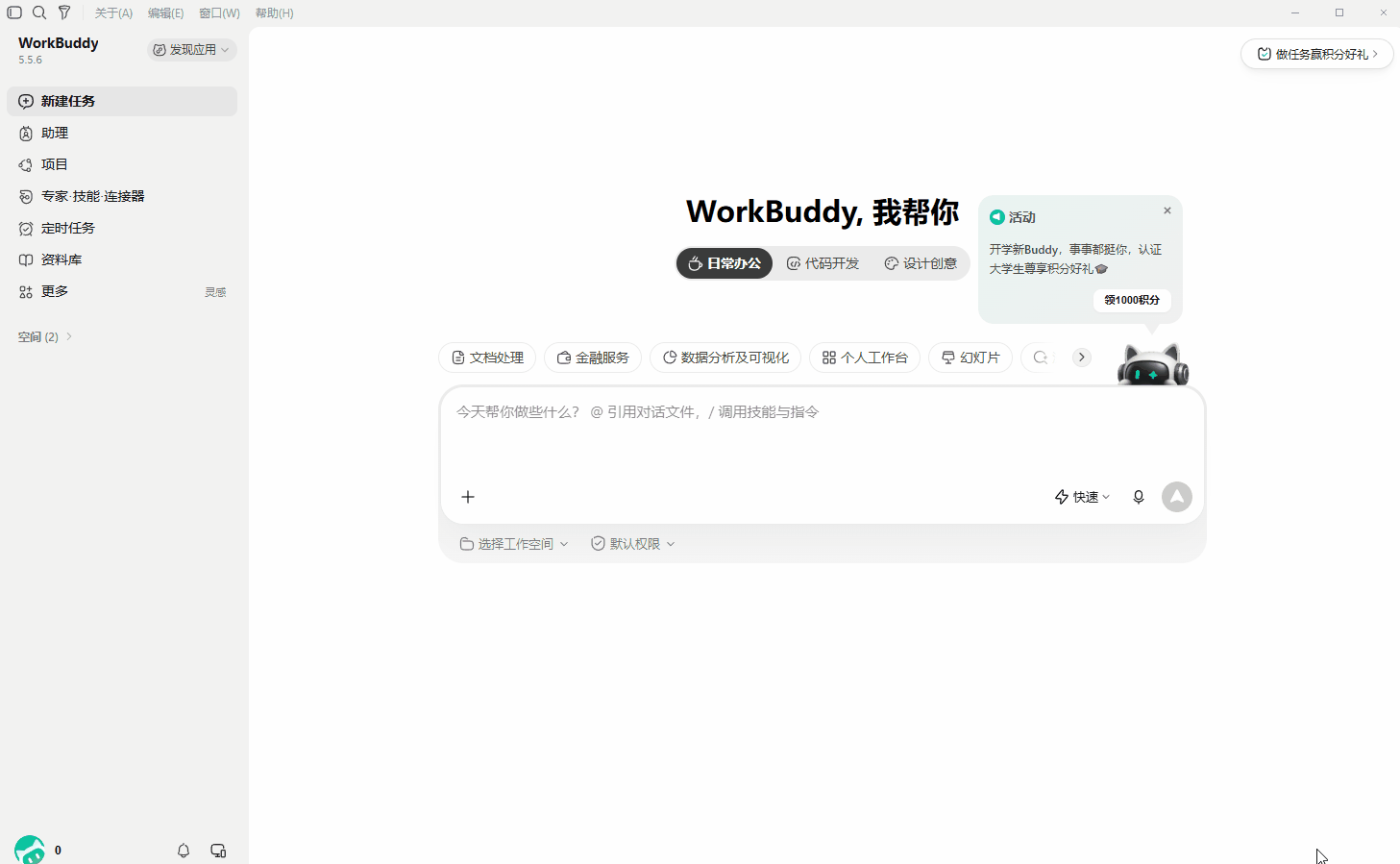Start a 新建任务 from the sidebar
This screenshot has height=864, width=1400.
[122, 101]
